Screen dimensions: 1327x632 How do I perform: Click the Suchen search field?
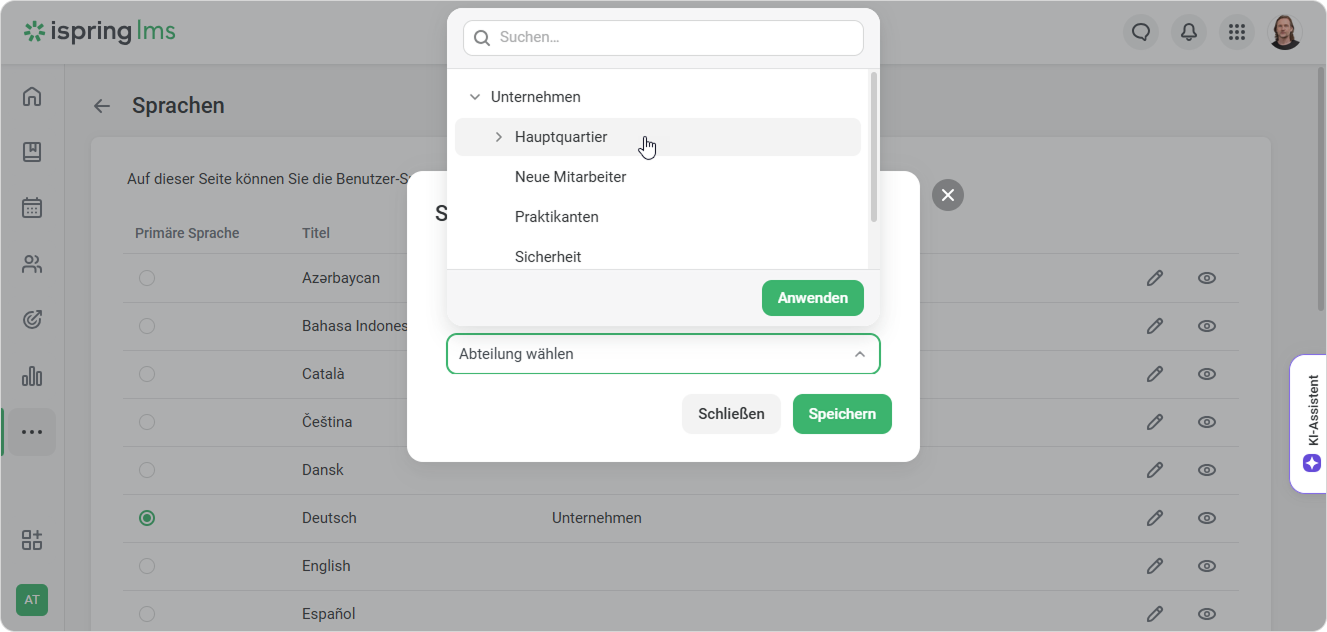[x=675, y=38]
